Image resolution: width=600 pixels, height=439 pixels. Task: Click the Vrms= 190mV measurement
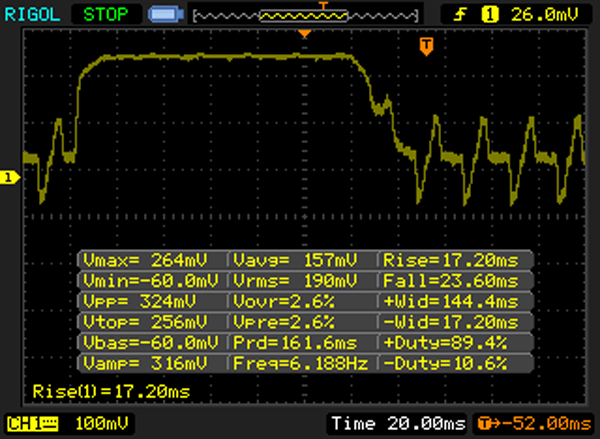295,281
